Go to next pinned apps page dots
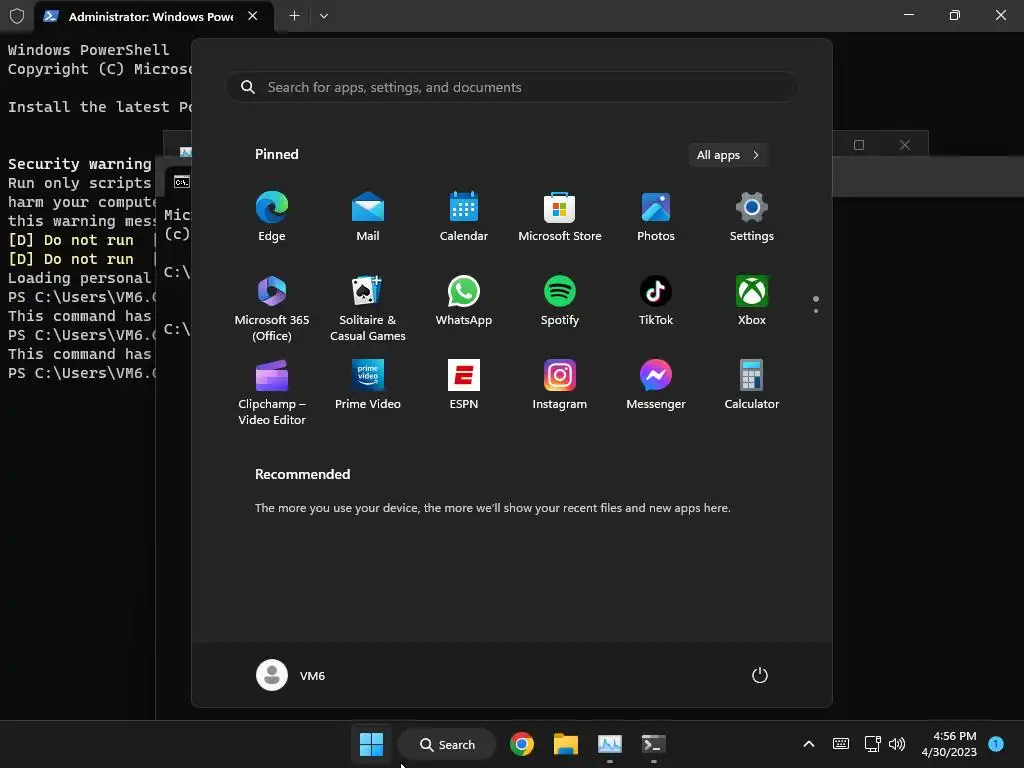Screen dimensions: 1024x768 point(816,304)
